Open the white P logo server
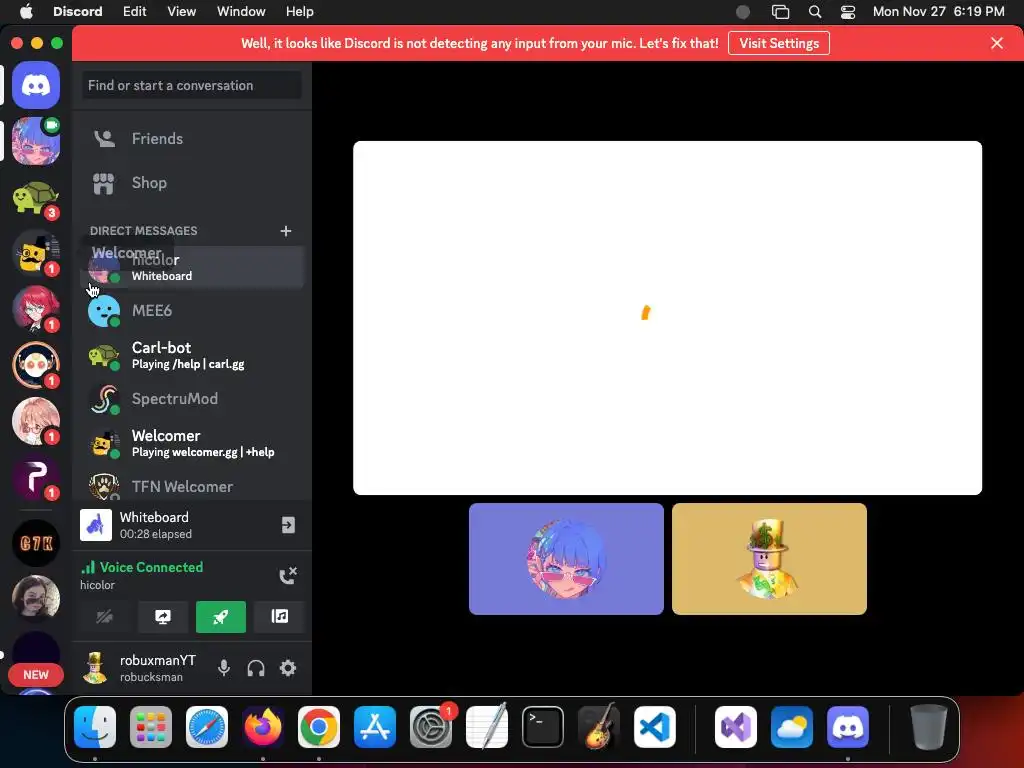Image resolution: width=1024 pixels, height=768 pixels. coord(36,478)
